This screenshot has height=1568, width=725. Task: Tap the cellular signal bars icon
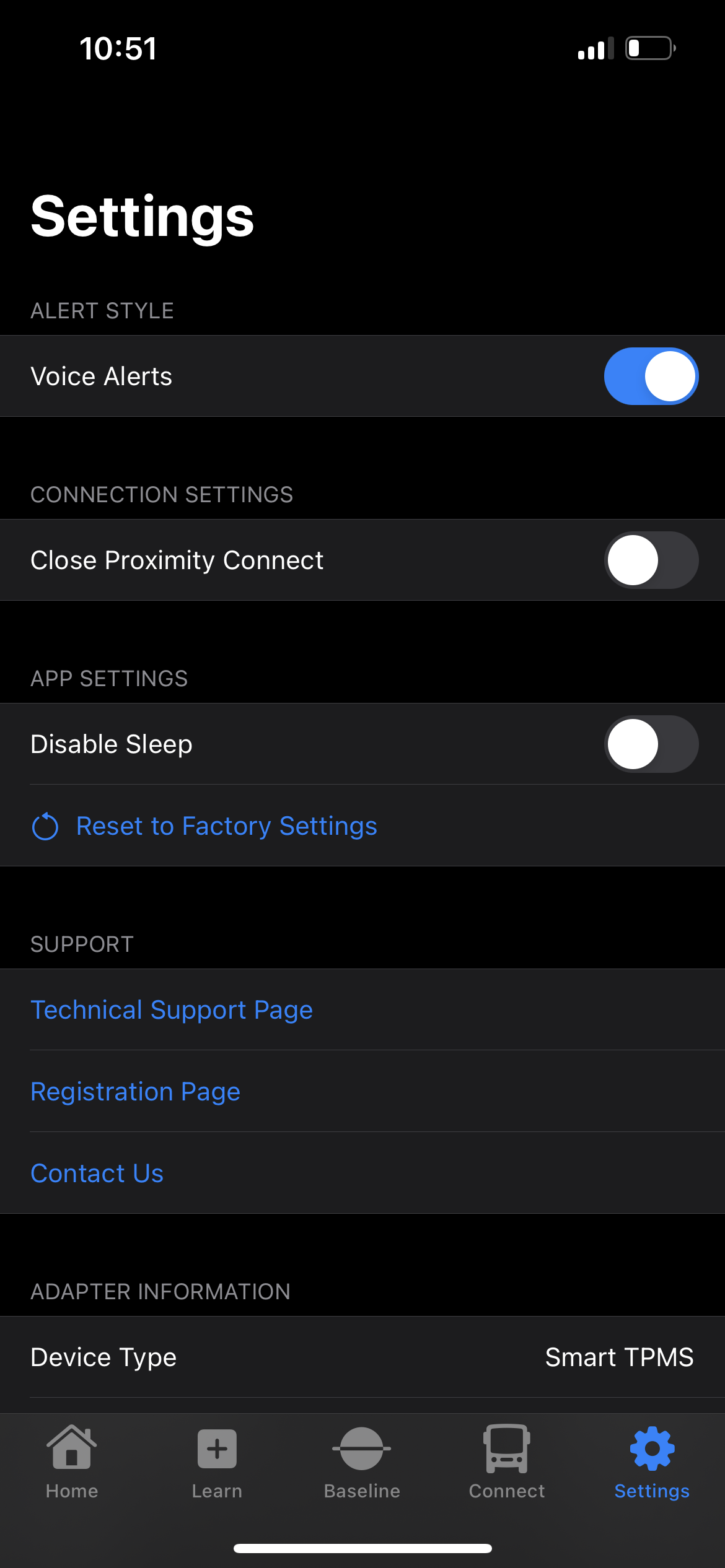click(595, 48)
